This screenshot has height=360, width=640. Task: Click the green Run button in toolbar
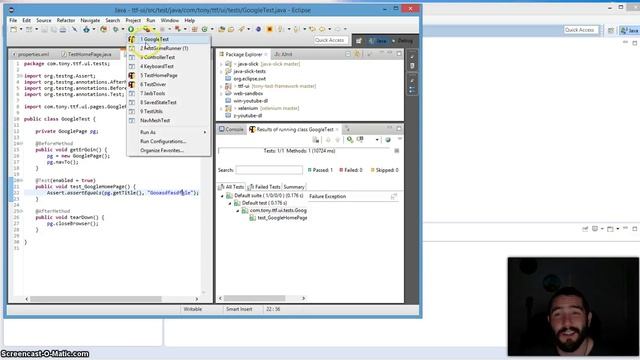pyautogui.click(x=131, y=29)
